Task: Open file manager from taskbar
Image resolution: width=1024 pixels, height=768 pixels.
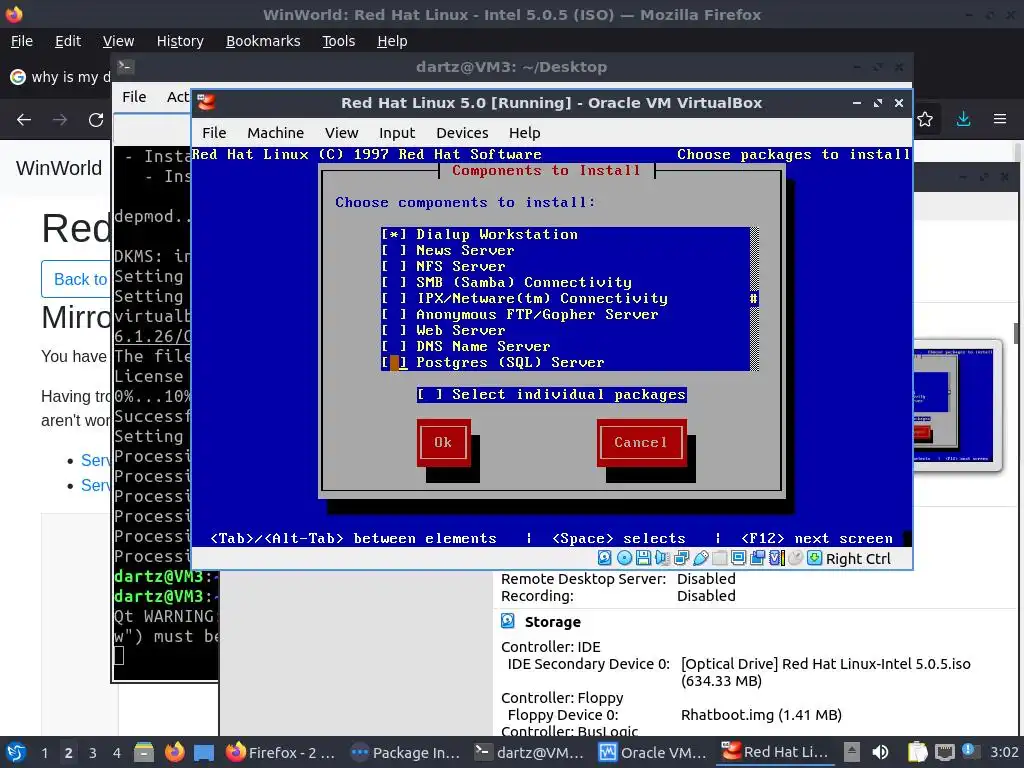Action: point(144,752)
